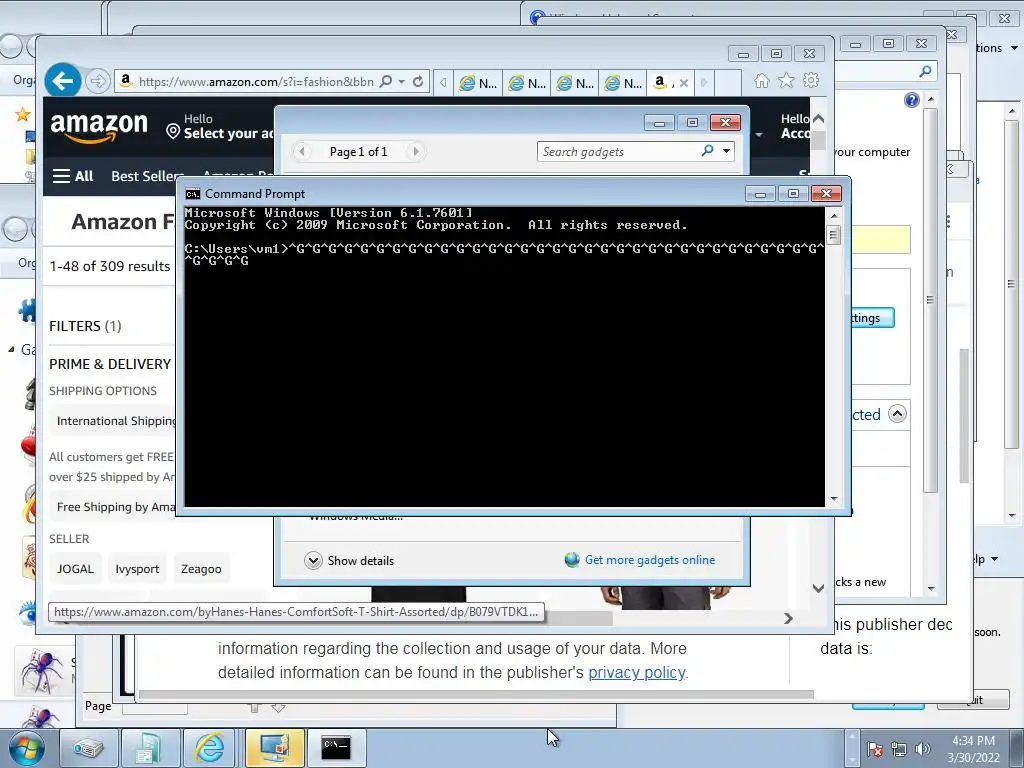The width and height of the screenshot is (1024, 768).
Task: Click the Command Prompt scrollbar down arrow
Action: [833, 499]
